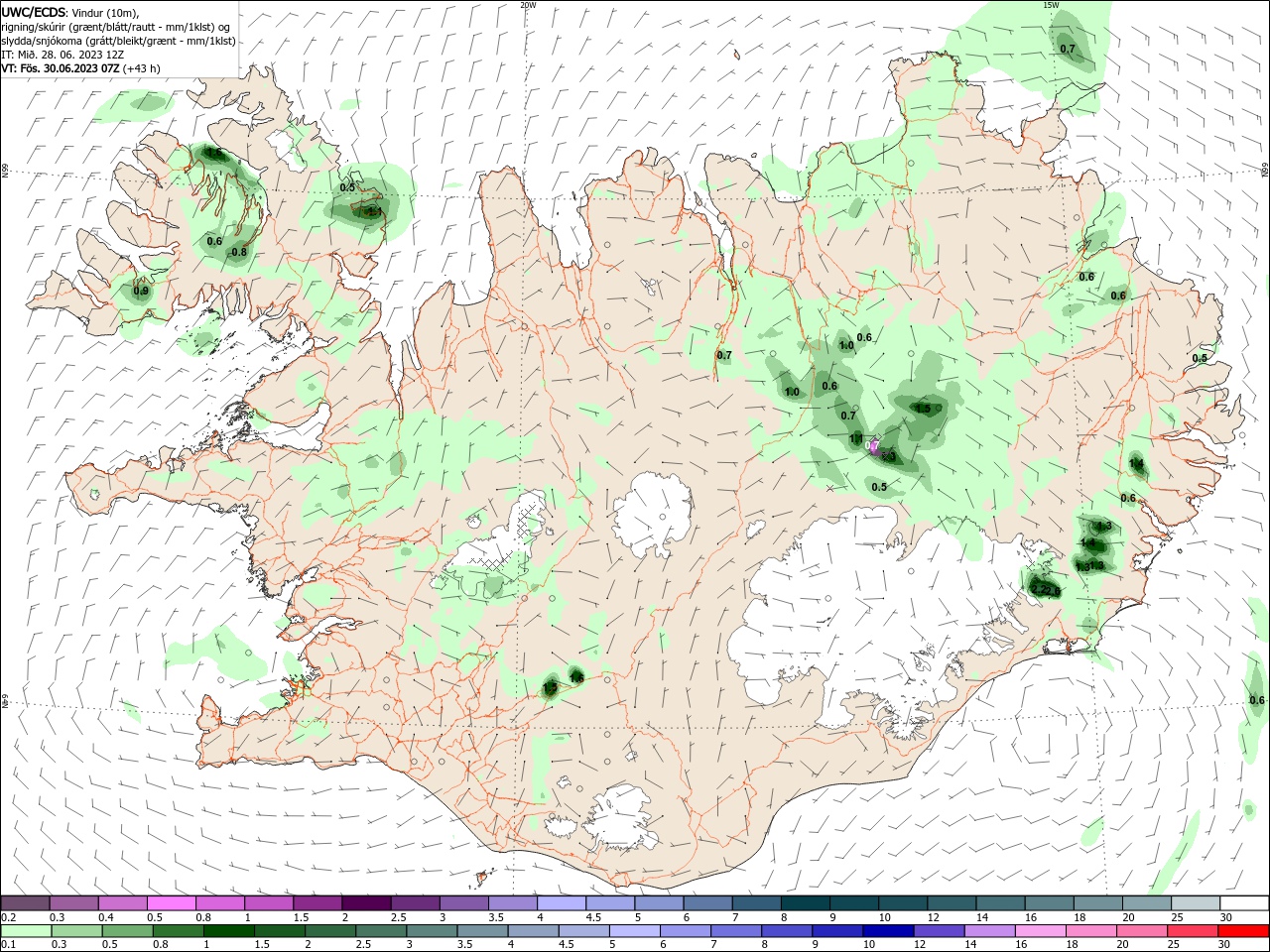Select the 12 violet swatch in the bottom legend row
This screenshot has width=1270, height=952.
pyautogui.click(x=941, y=930)
